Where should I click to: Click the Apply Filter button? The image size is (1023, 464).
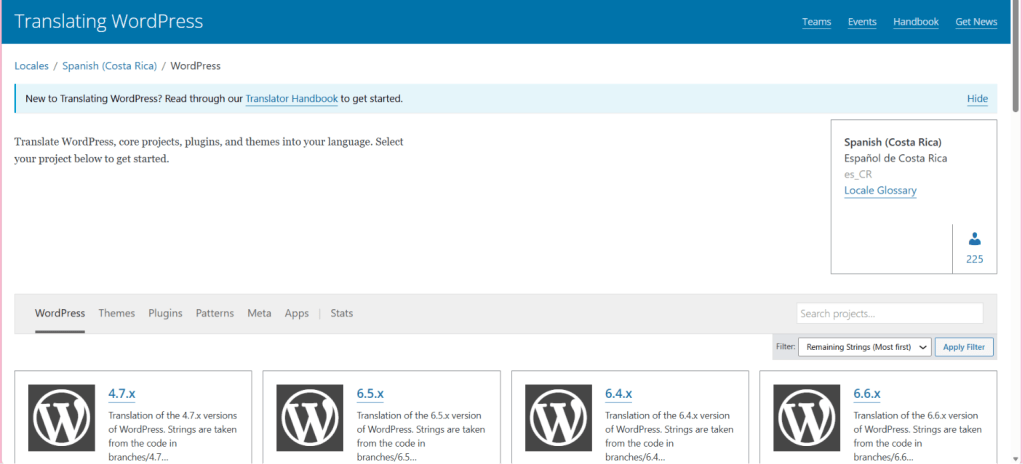[964, 347]
